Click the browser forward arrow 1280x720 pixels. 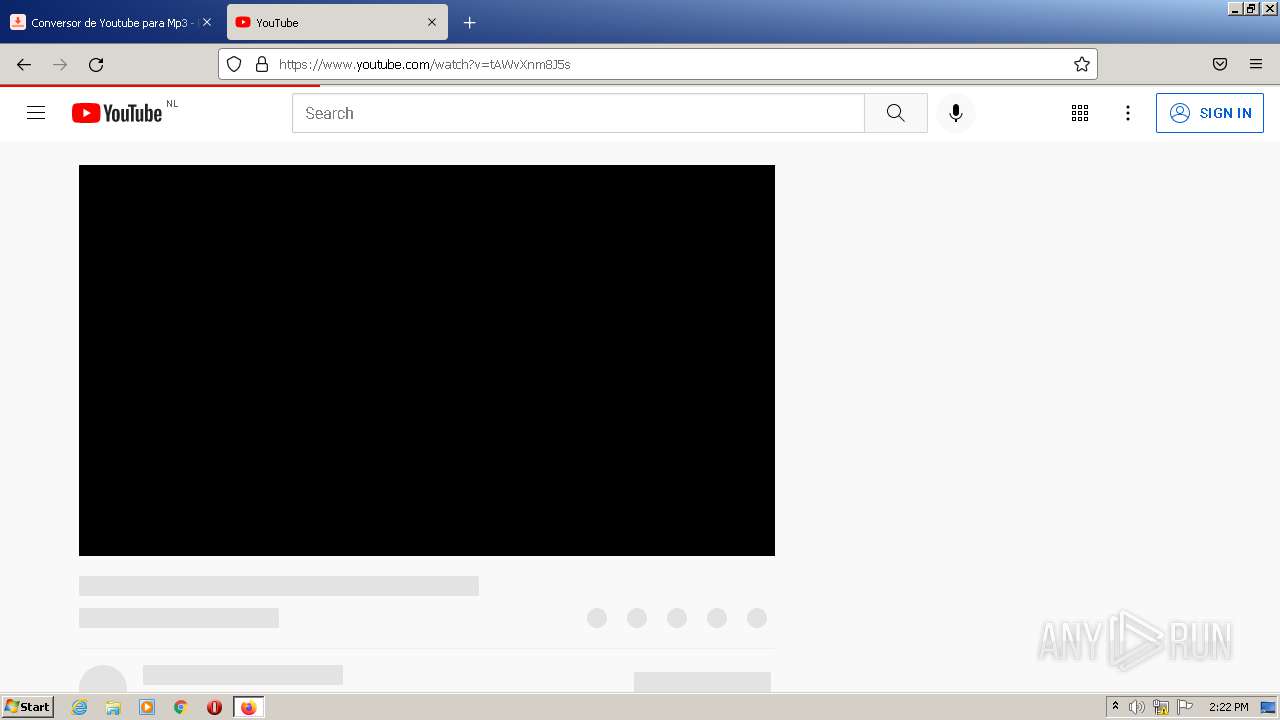(x=60, y=64)
